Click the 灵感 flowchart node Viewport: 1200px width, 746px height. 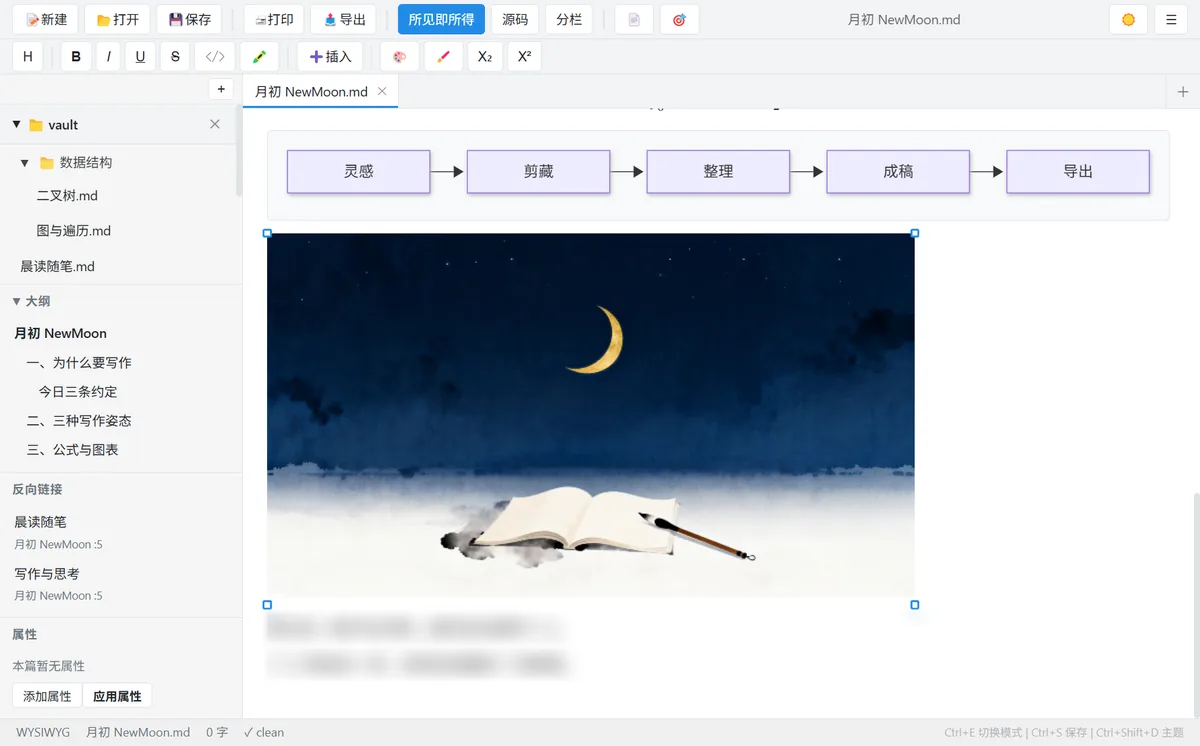(x=359, y=171)
